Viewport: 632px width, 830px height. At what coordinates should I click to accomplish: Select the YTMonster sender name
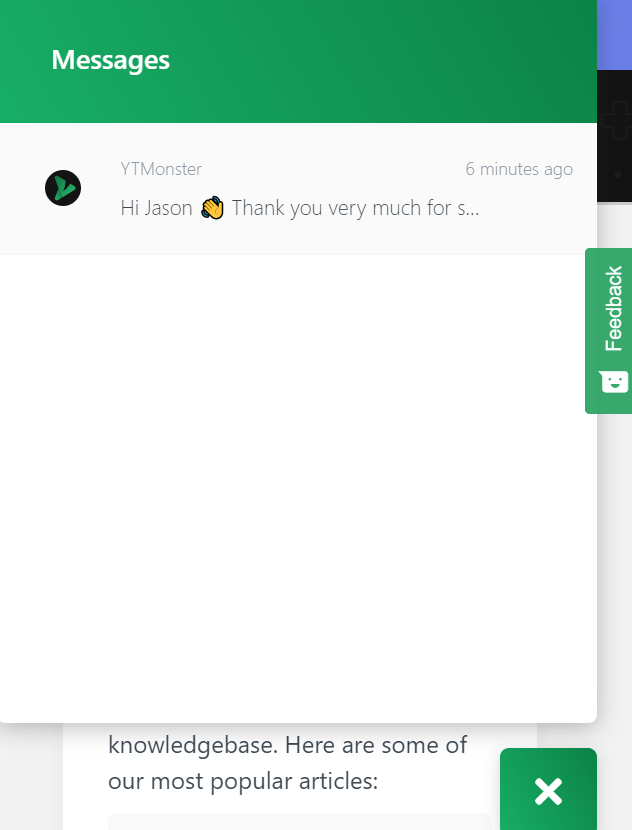(x=161, y=169)
